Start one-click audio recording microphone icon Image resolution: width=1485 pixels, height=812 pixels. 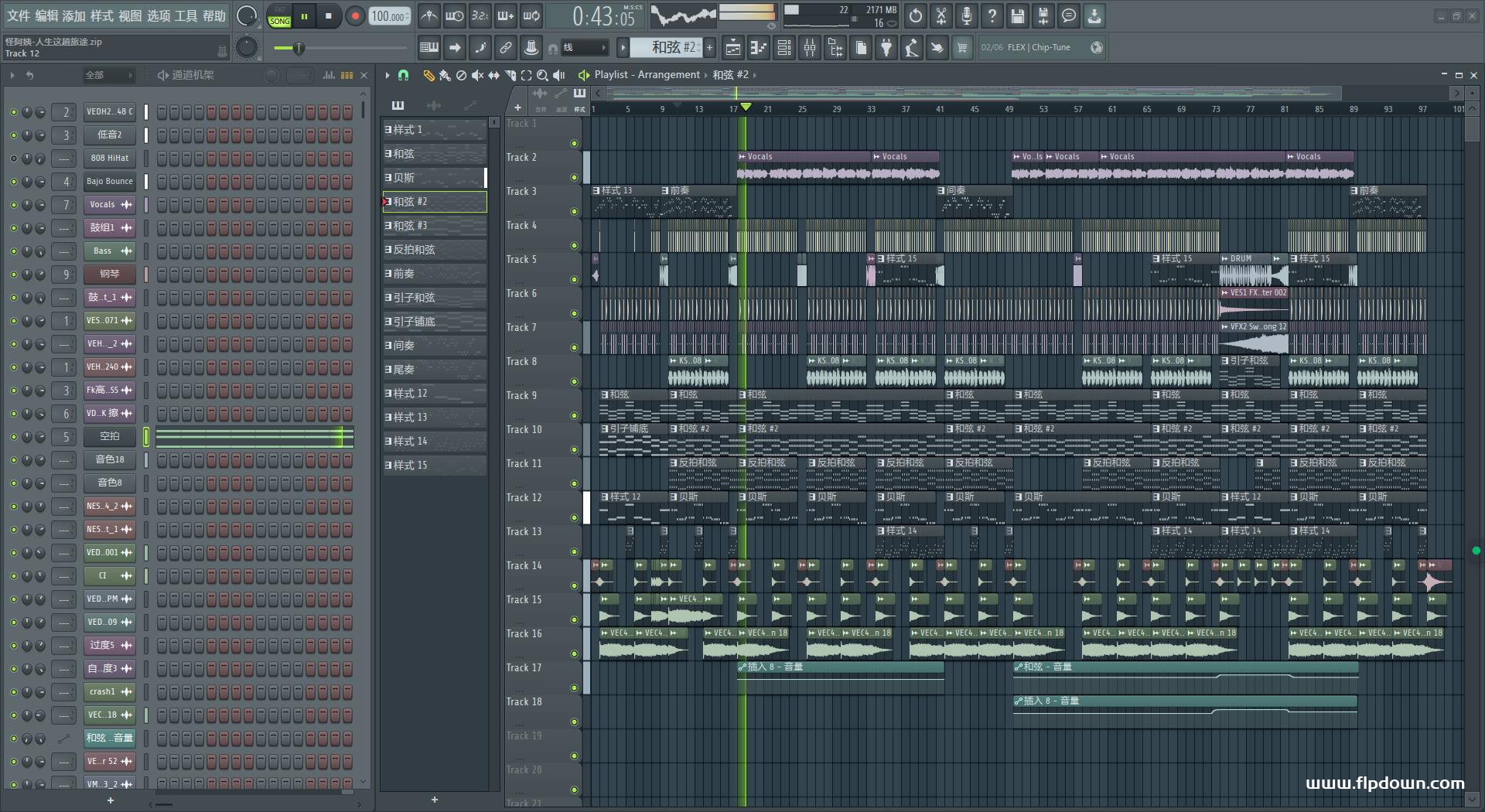click(967, 15)
